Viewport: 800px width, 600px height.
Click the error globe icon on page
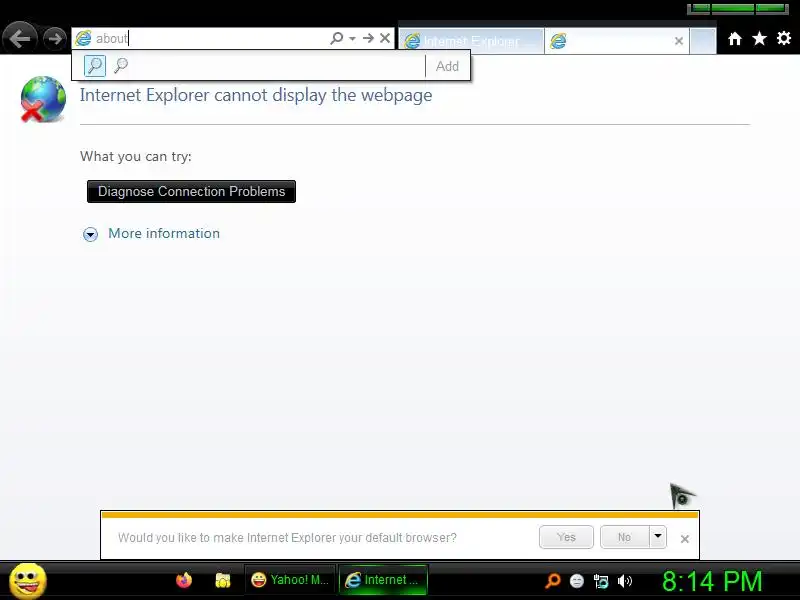[x=43, y=99]
